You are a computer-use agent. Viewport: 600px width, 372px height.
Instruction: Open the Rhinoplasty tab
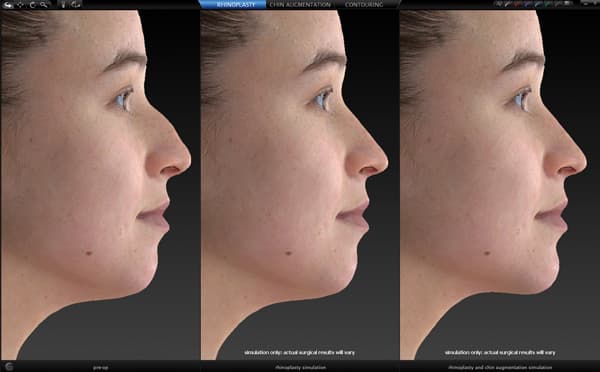pos(233,5)
